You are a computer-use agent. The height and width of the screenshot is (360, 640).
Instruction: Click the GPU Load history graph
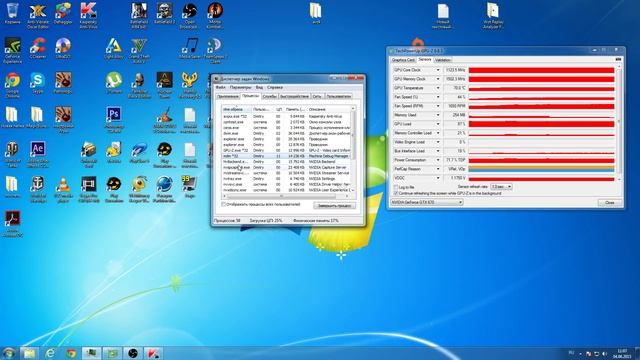tap(541, 124)
